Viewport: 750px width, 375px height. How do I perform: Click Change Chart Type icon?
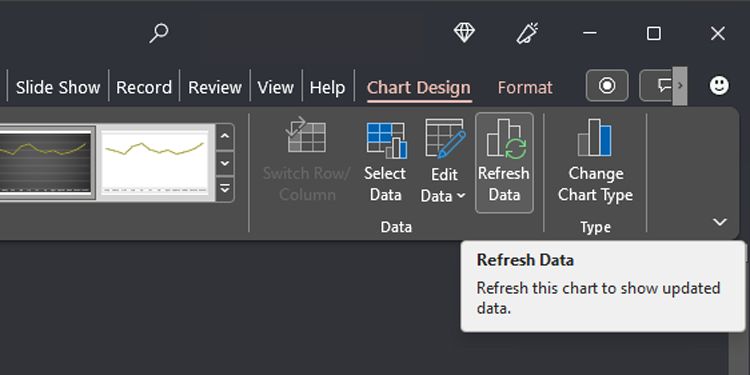click(x=595, y=138)
